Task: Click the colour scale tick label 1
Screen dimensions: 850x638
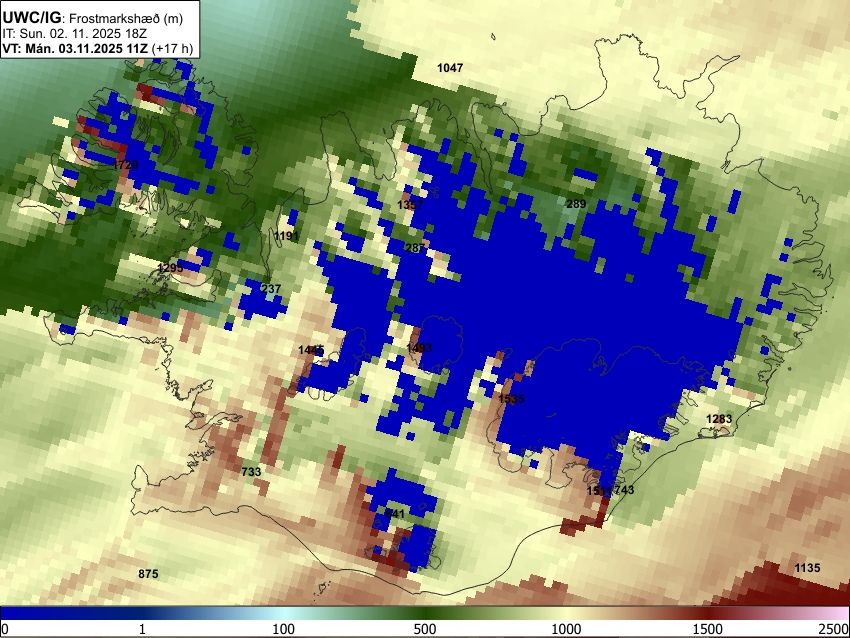Action: tap(142, 629)
